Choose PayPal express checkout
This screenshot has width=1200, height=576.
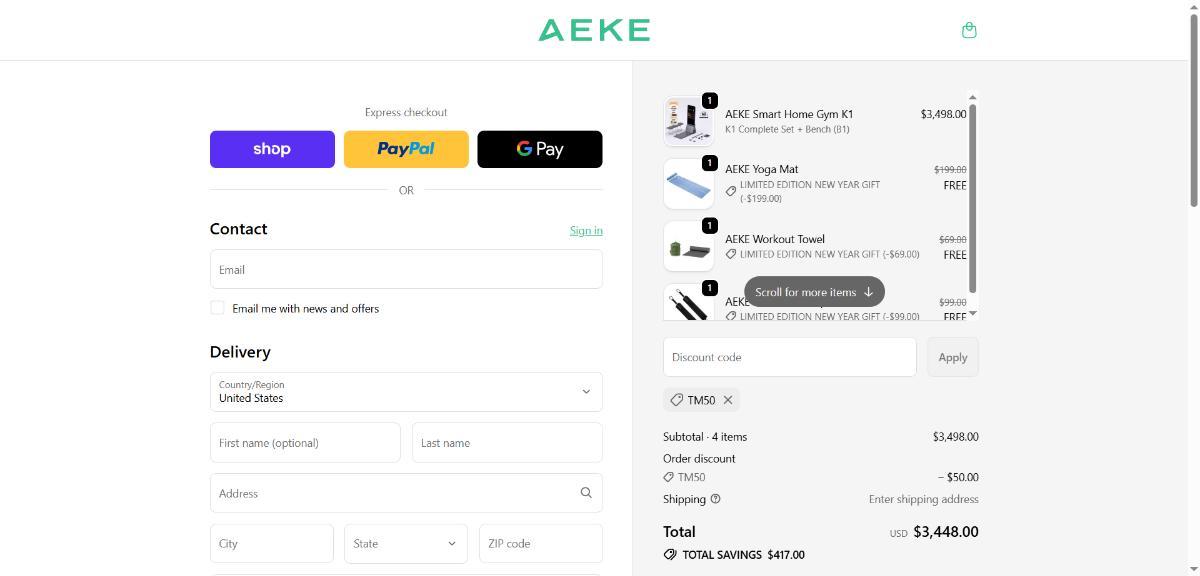pos(406,149)
